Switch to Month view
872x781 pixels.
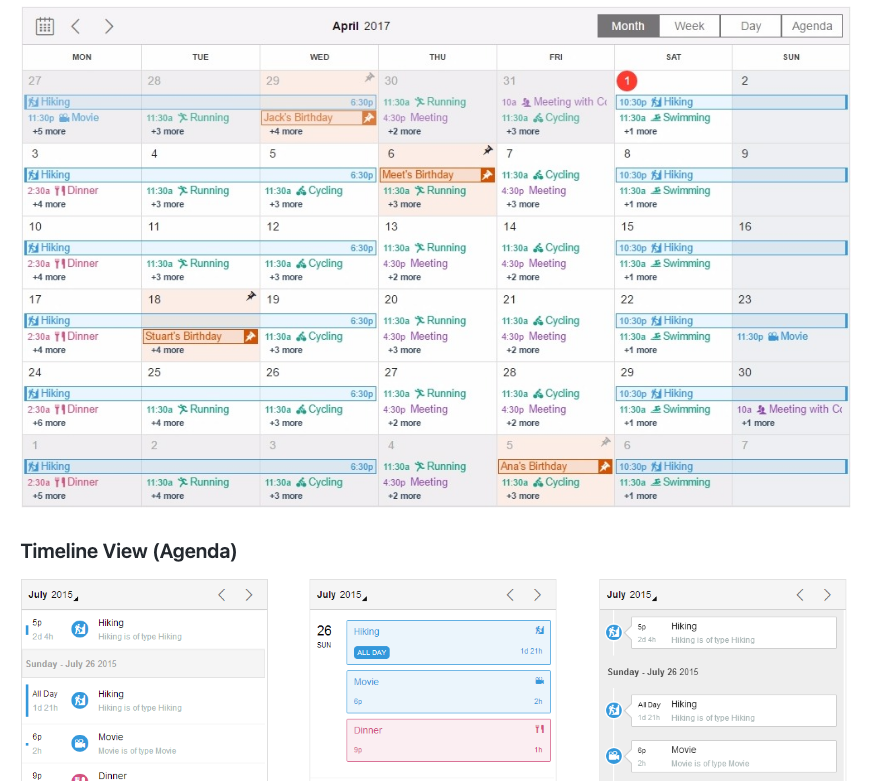coord(628,26)
